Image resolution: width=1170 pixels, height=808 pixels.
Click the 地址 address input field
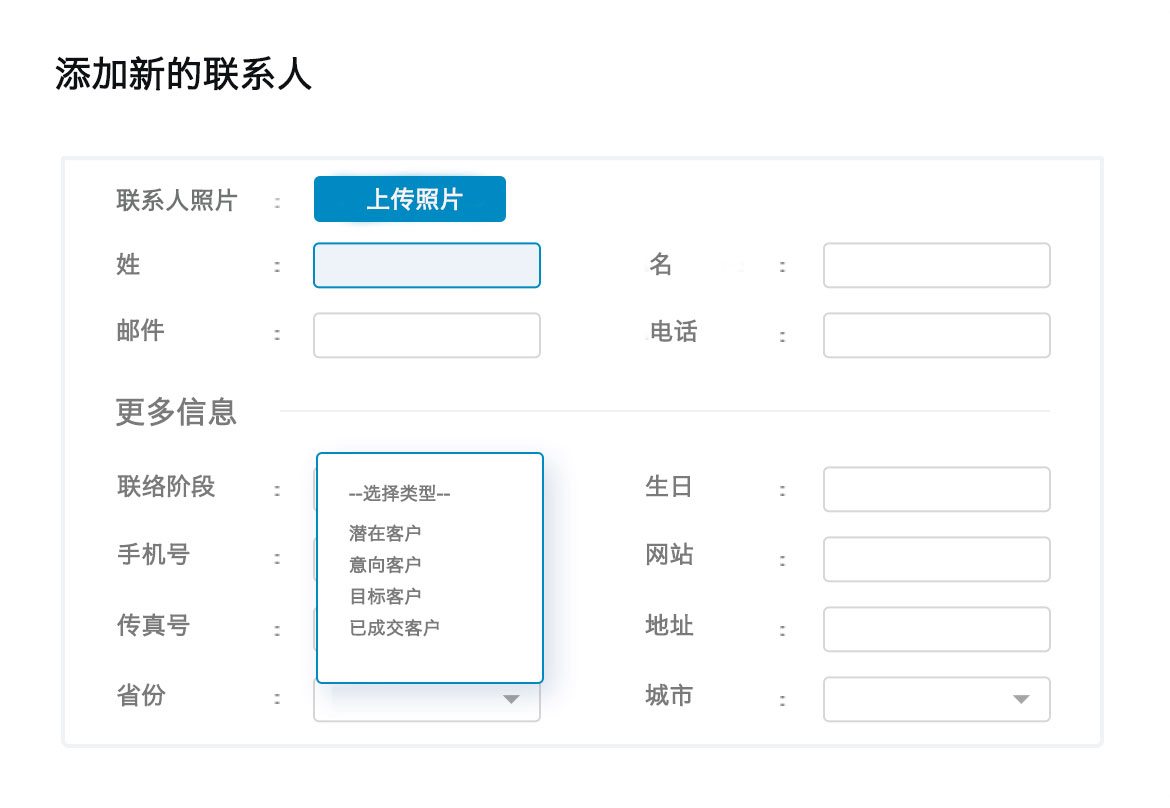[936, 629]
